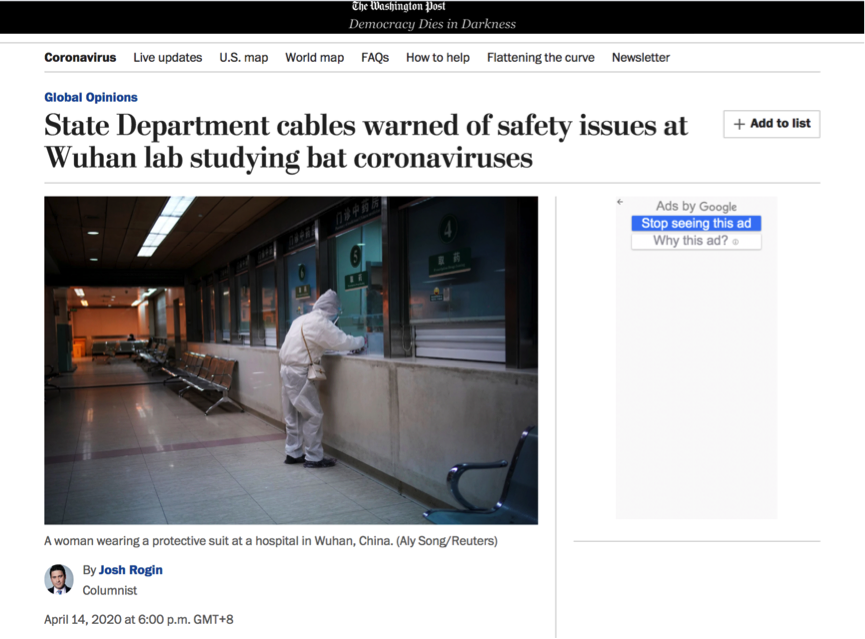The height and width of the screenshot is (639, 865).
Task: Open the Flattening the curve page
Action: tap(540, 58)
